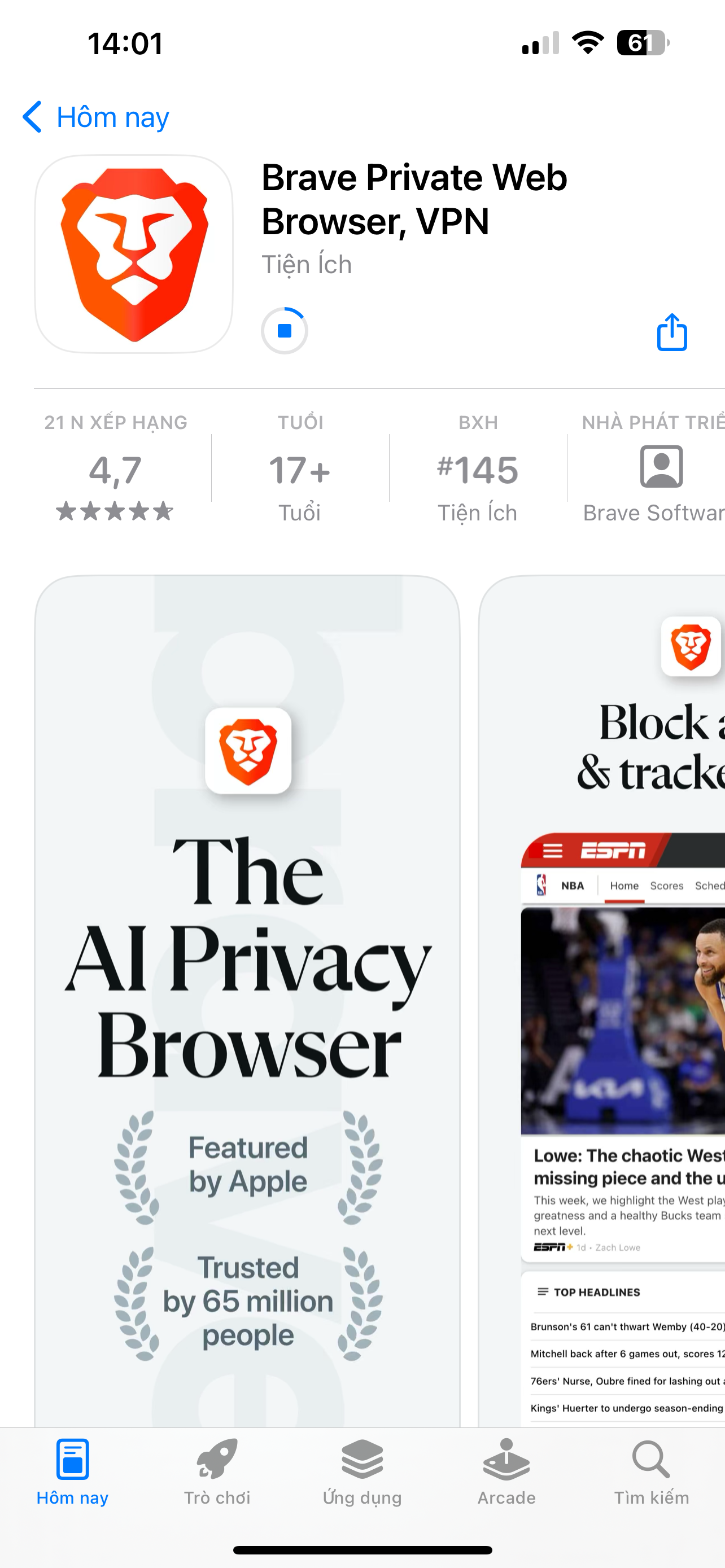
Task: Tap the 17+ age rating
Action: [299, 468]
